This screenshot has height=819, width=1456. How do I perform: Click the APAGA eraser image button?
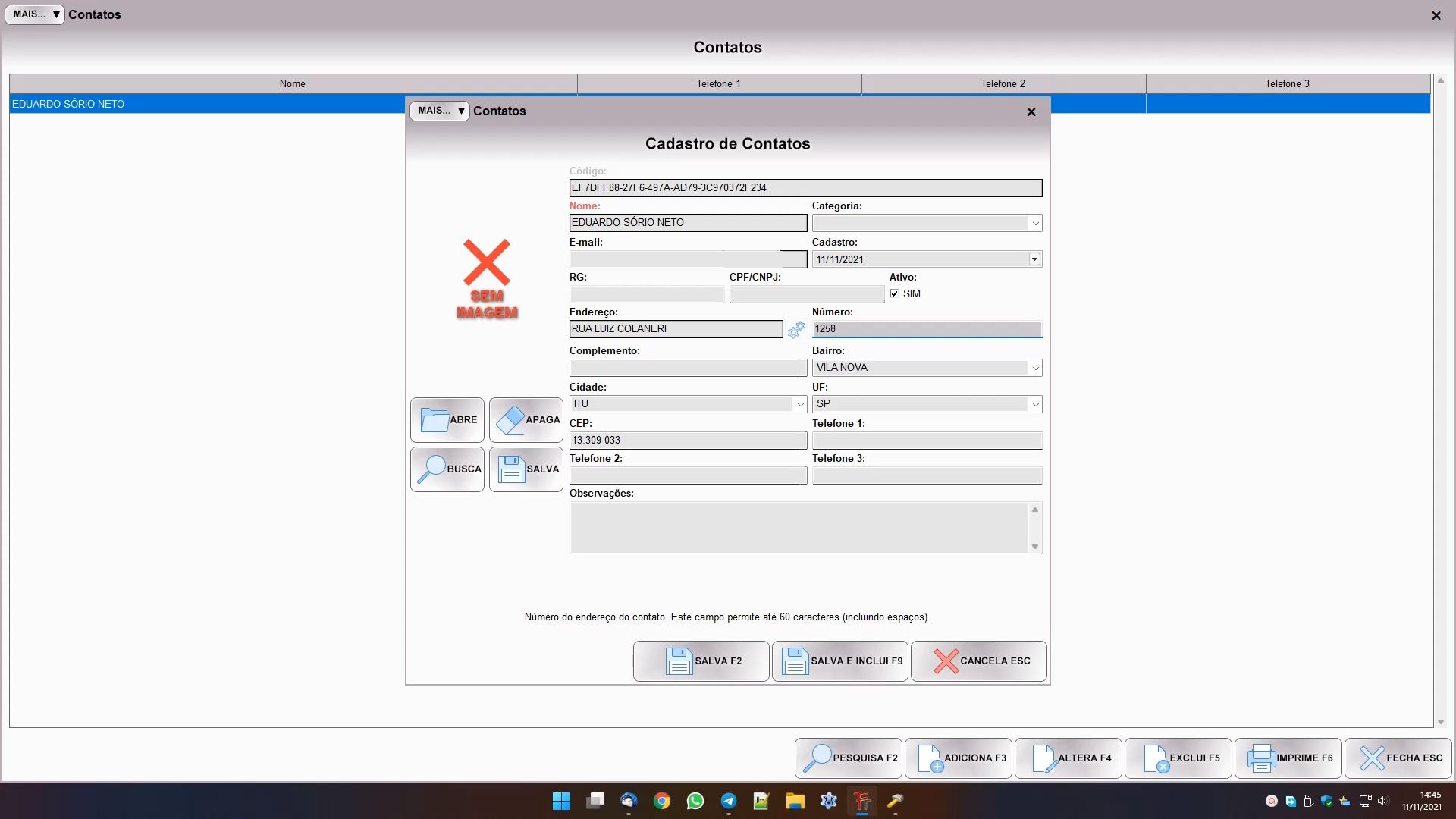tap(526, 420)
